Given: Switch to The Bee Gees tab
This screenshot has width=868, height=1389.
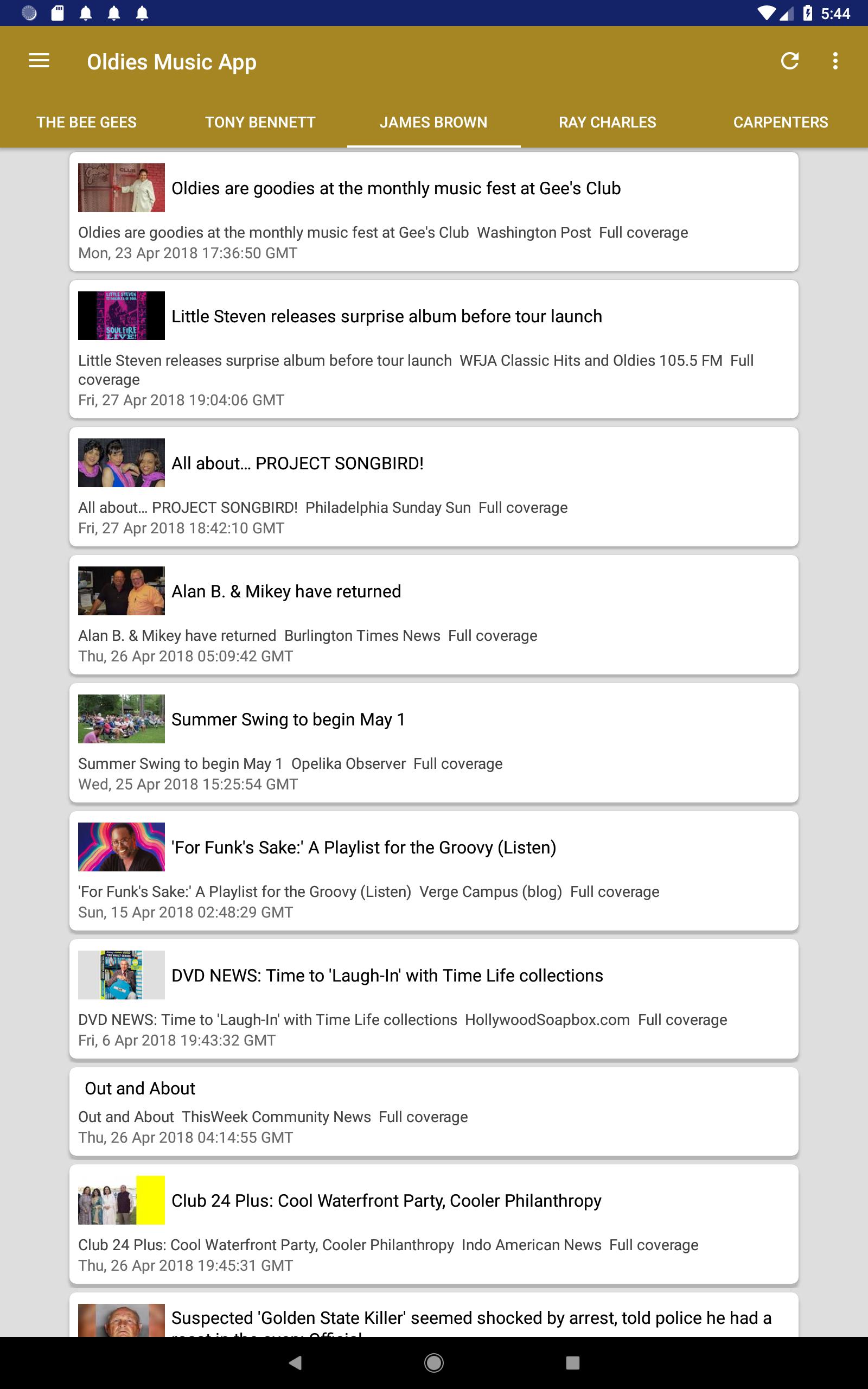Looking at the screenshot, I should tap(87, 122).
